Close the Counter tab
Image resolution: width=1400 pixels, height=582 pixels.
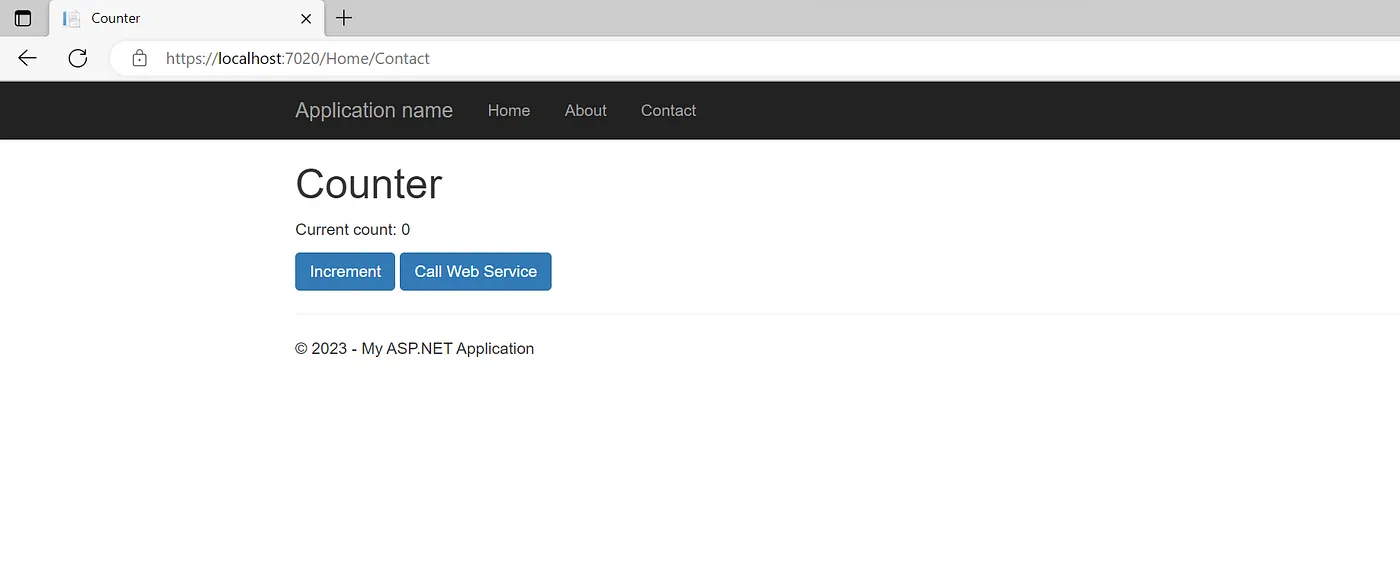(306, 17)
